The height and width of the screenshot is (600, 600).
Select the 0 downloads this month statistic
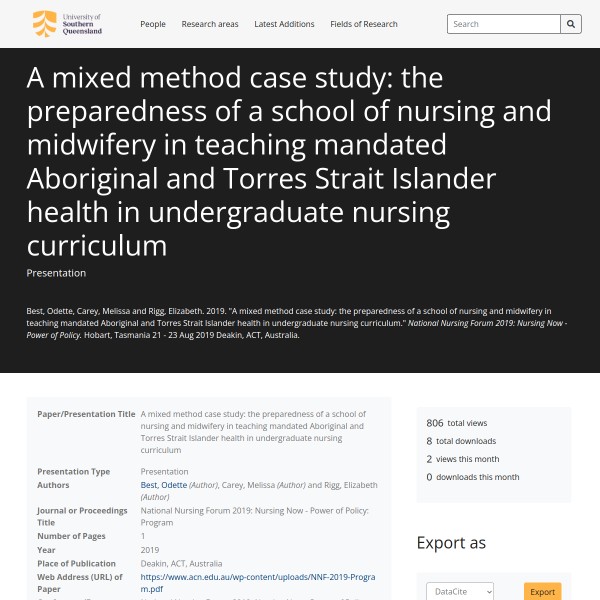[472, 477]
